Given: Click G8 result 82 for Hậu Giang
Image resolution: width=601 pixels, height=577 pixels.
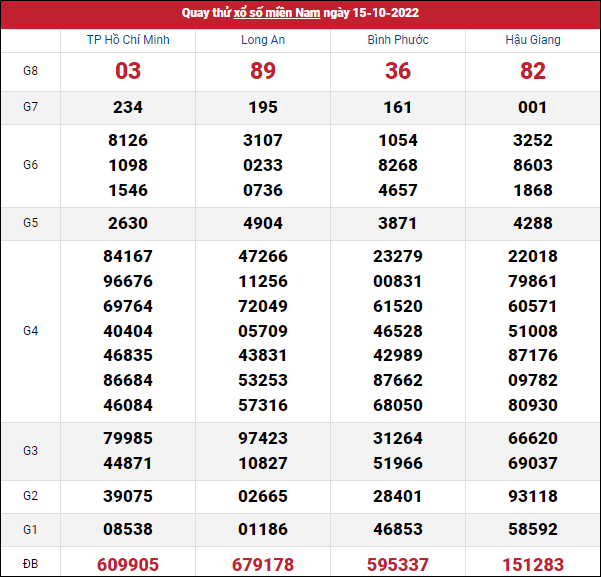Looking at the screenshot, I should (x=533, y=71).
